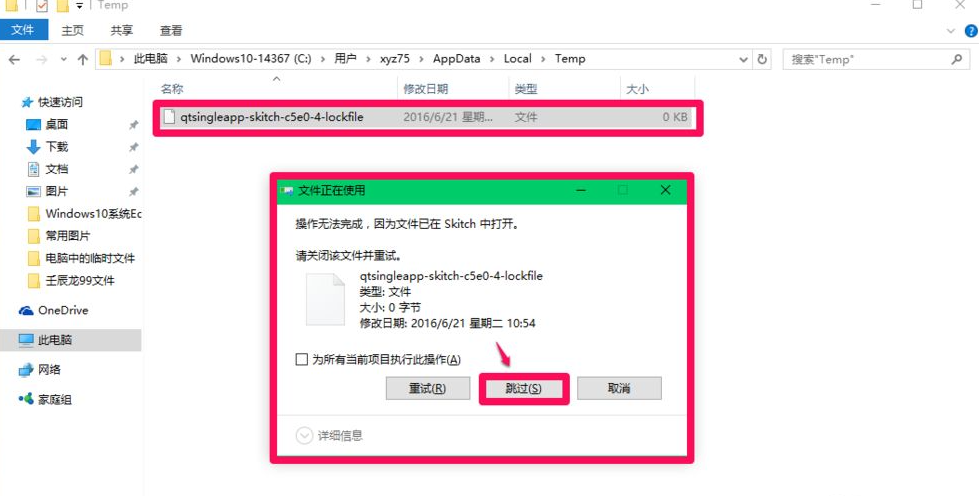This screenshot has height=496, width=979.
Task: Click the 跳过(S) button
Action: [x=524, y=389]
